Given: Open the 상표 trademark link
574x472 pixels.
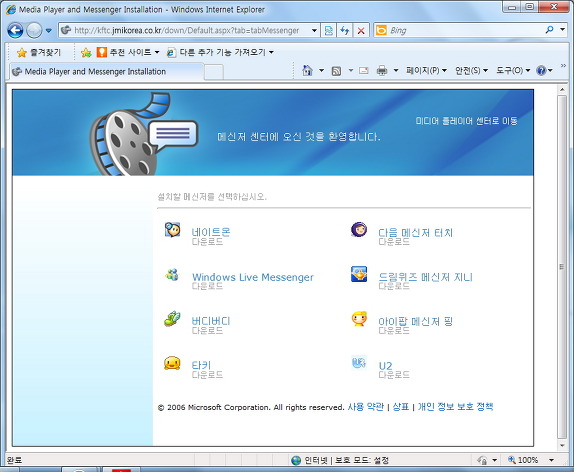Looking at the screenshot, I should coord(400,406).
